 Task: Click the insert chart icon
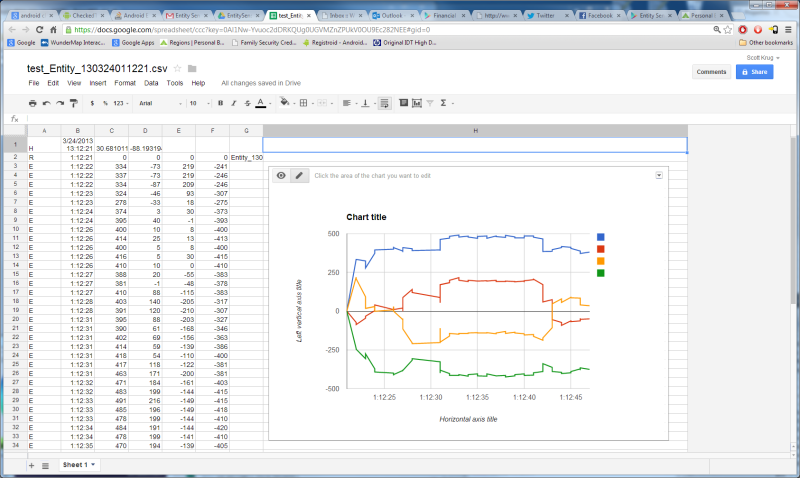[x=417, y=103]
